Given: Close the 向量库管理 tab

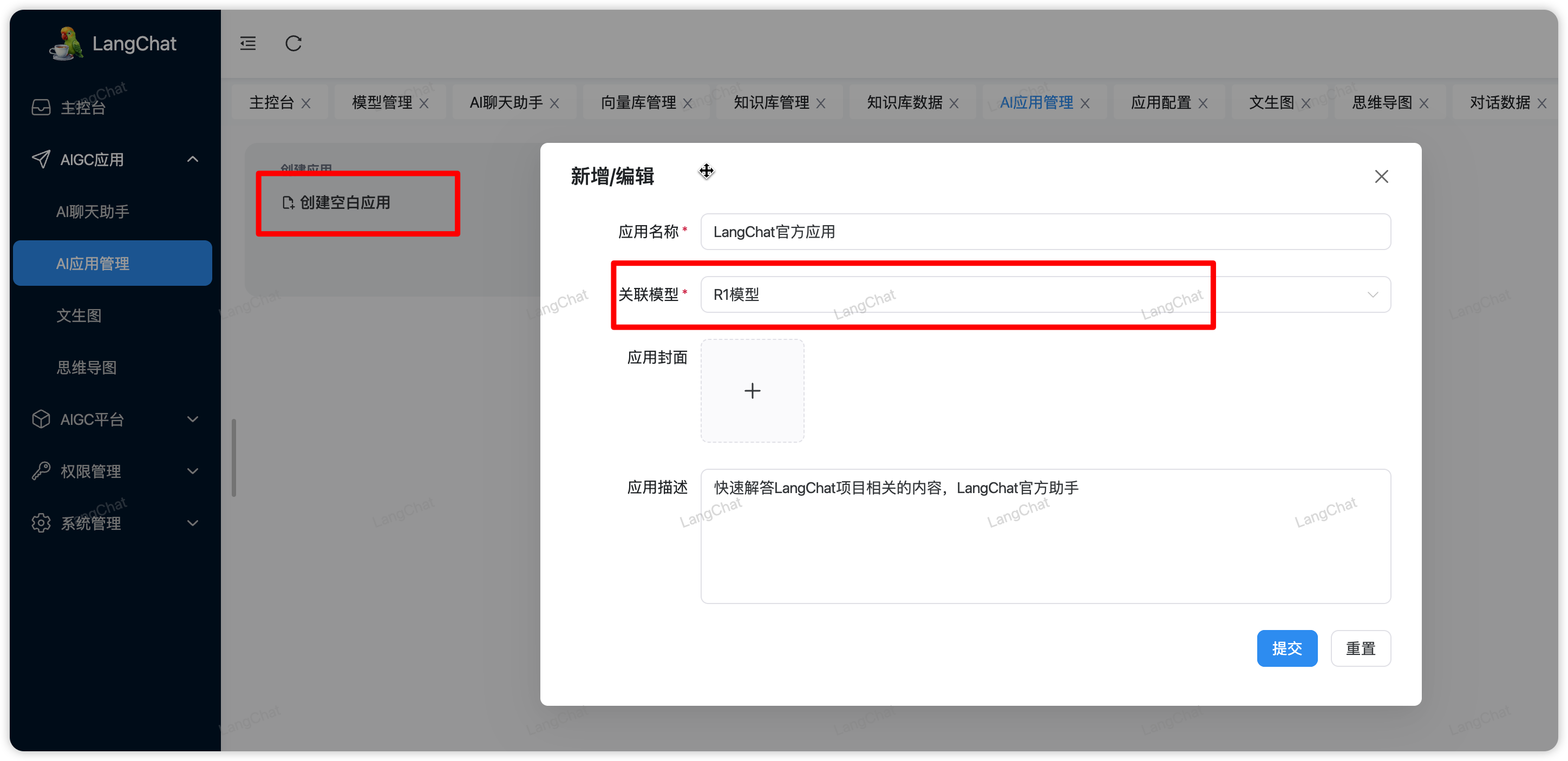Looking at the screenshot, I should (x=688, y=103).
